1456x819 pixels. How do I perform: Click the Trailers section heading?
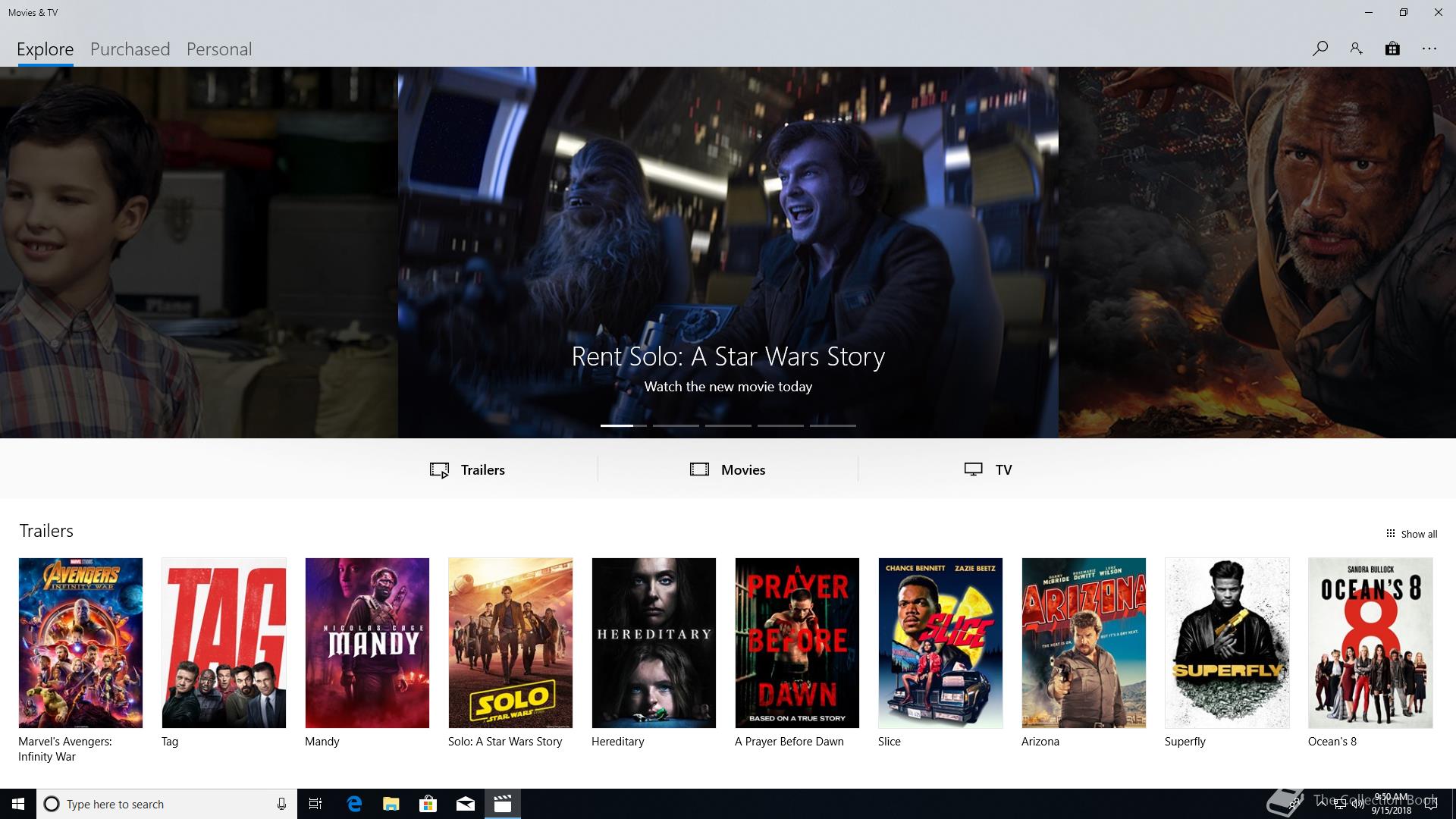click(x=46, y=531)
